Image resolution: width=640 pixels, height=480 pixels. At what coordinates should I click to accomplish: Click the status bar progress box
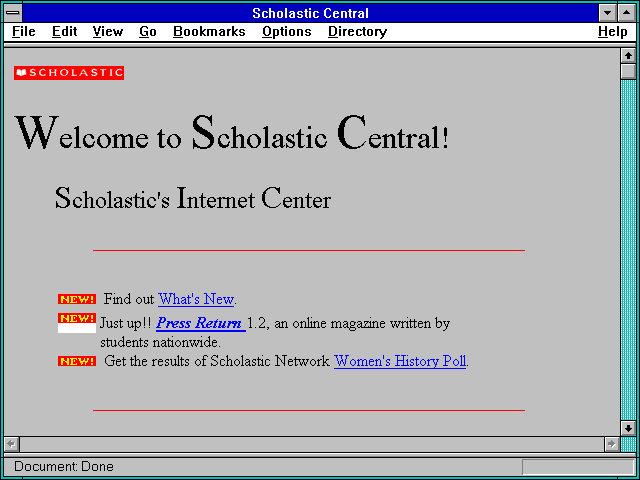578,467
